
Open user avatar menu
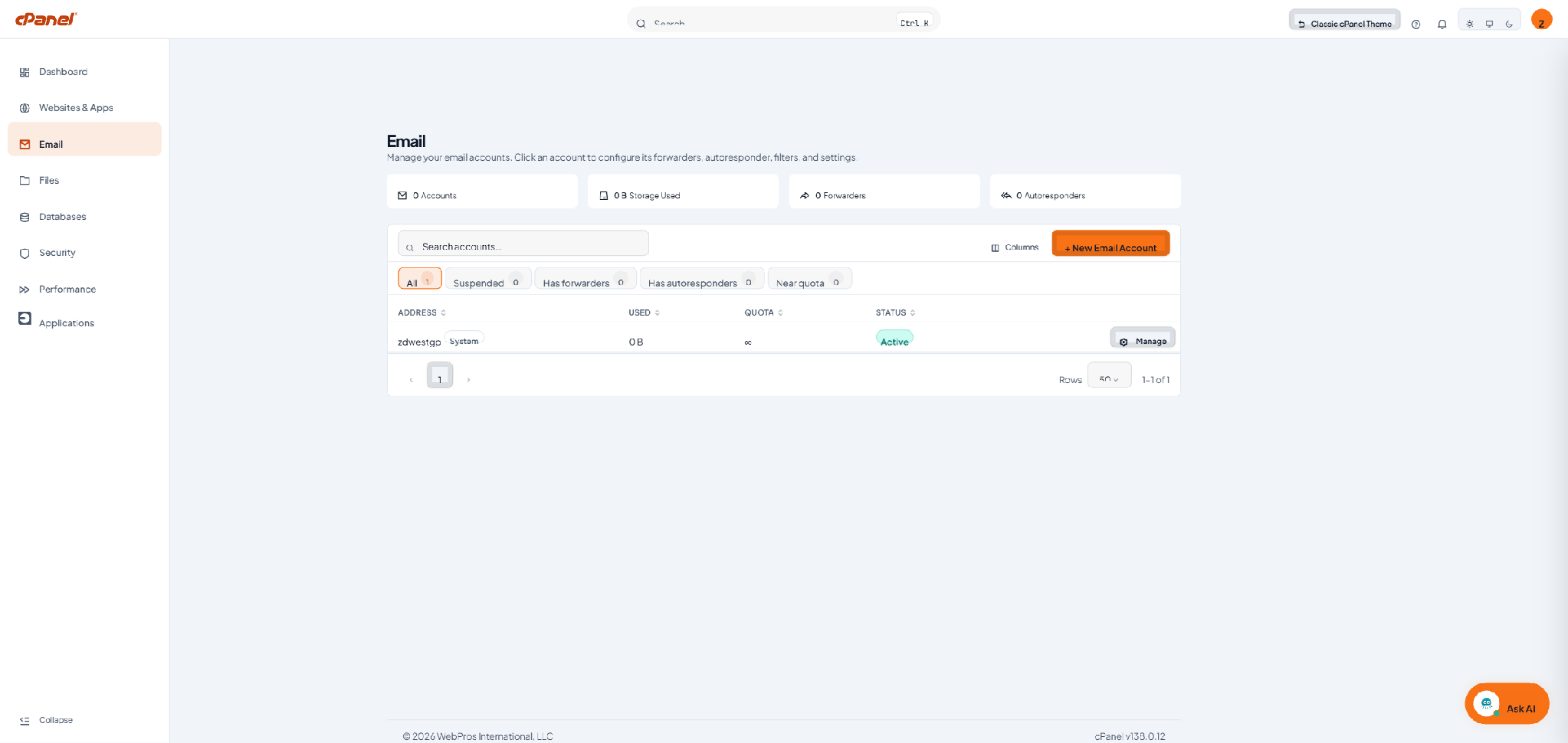(x=1541, y=20)
